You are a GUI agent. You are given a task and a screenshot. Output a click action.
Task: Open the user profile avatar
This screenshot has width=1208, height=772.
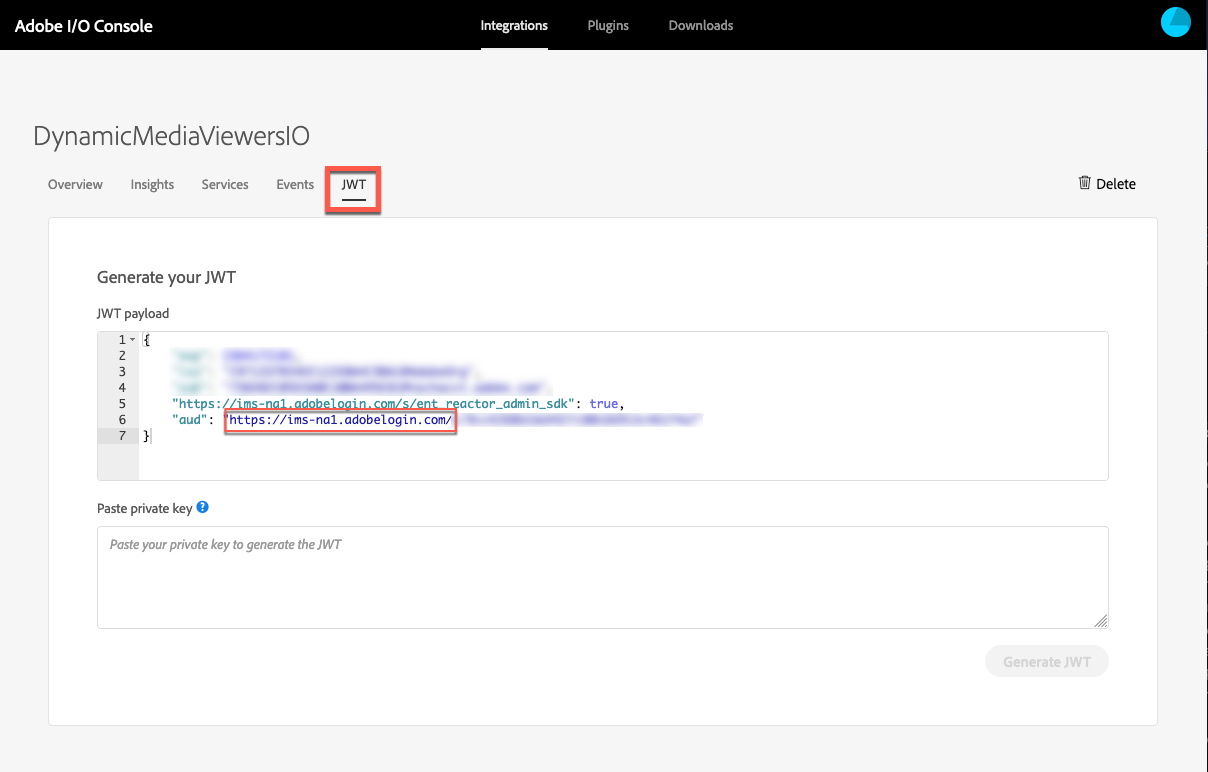(x=1175, y=22)
